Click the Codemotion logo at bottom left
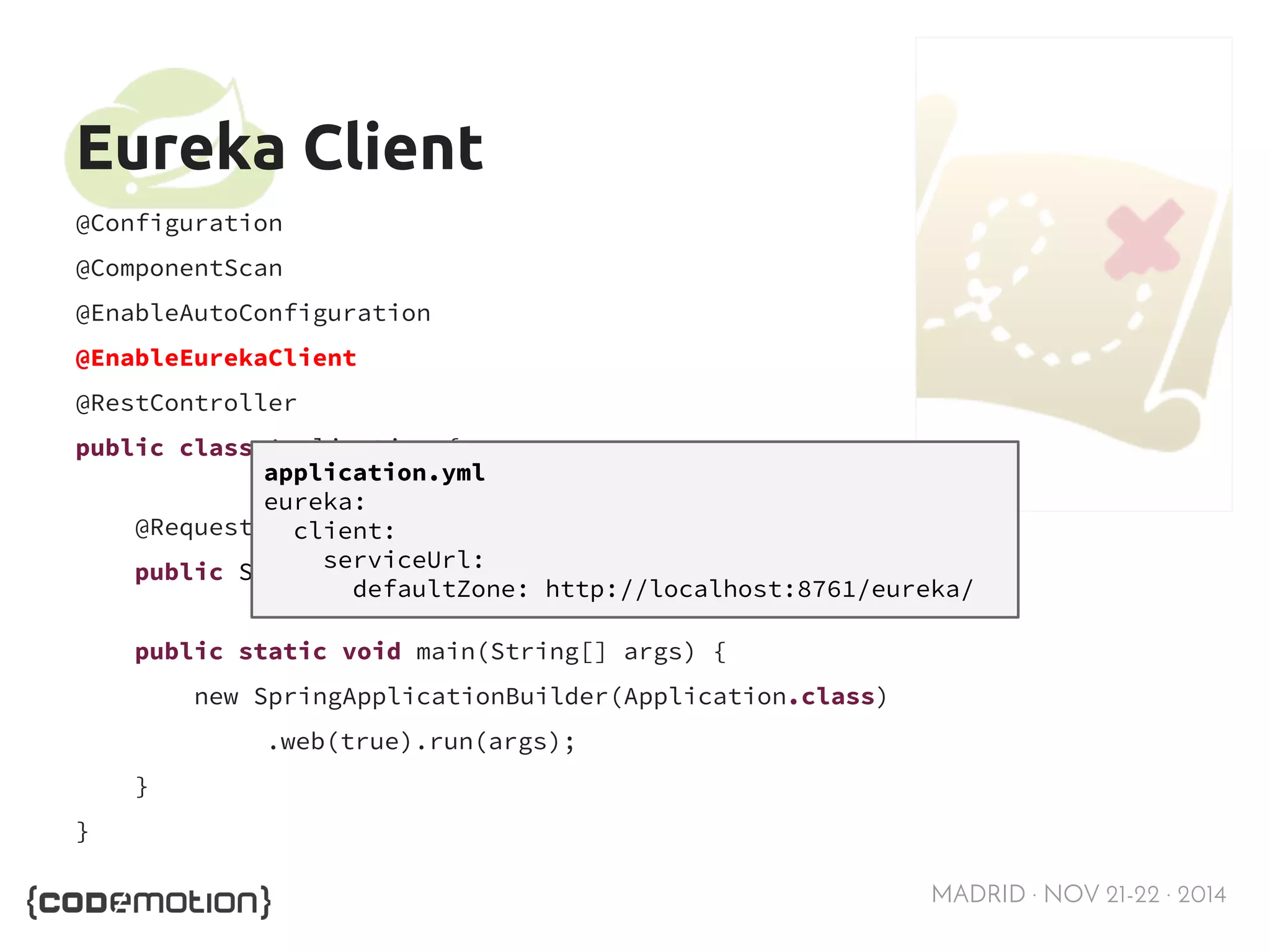The image size is (1270, 952). (x=149, y=902)
